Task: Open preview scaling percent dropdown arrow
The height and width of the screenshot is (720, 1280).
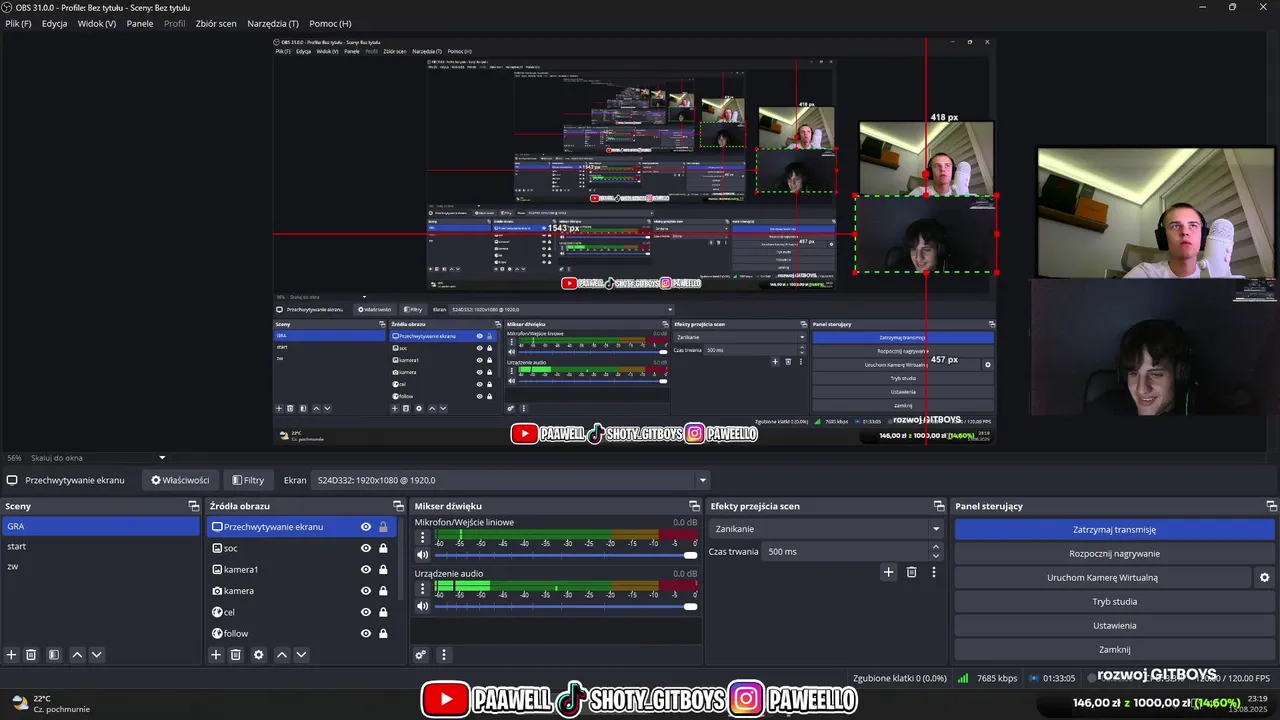Action: tap(162, 458)
